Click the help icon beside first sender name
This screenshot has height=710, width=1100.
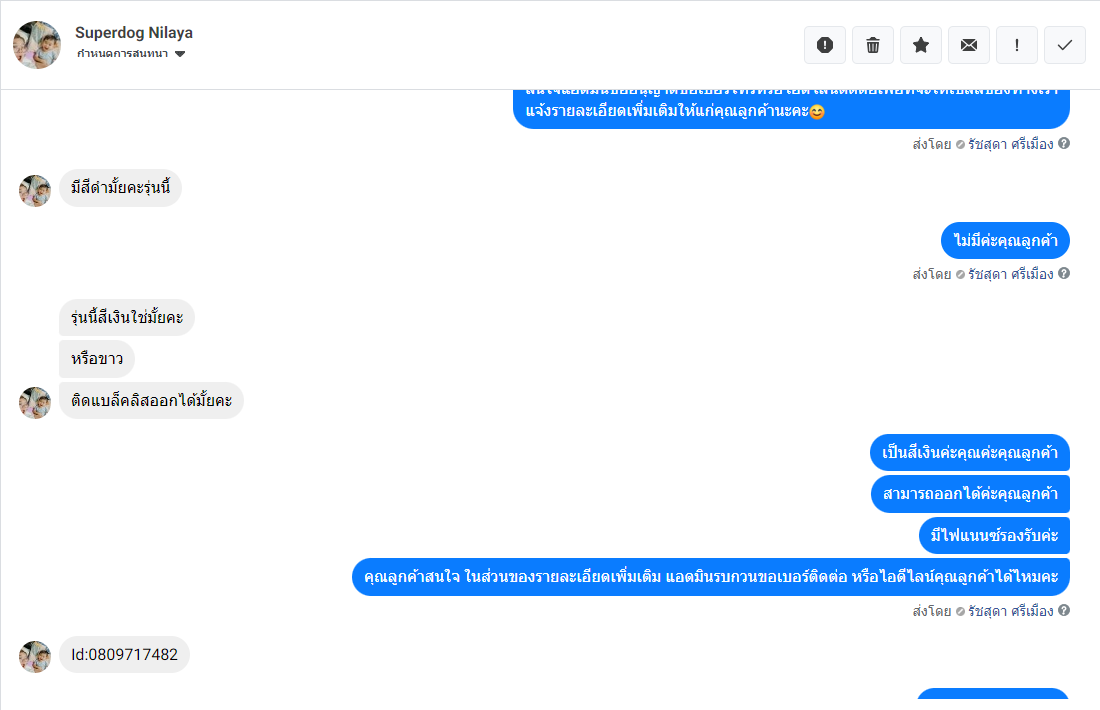pyautogui.click(x=1064, y=144)
